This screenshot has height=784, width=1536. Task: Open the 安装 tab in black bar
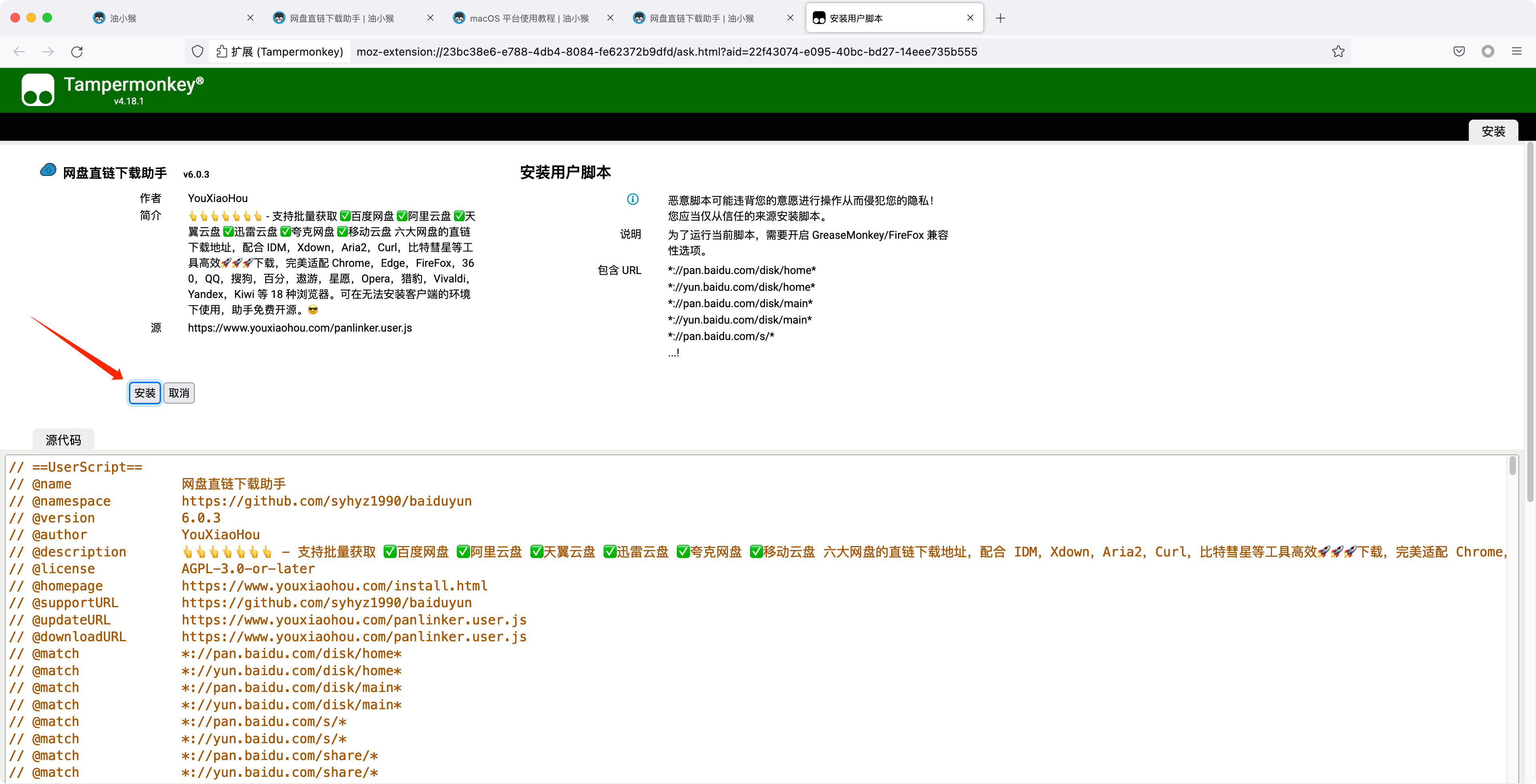(x=1493, y=131)
